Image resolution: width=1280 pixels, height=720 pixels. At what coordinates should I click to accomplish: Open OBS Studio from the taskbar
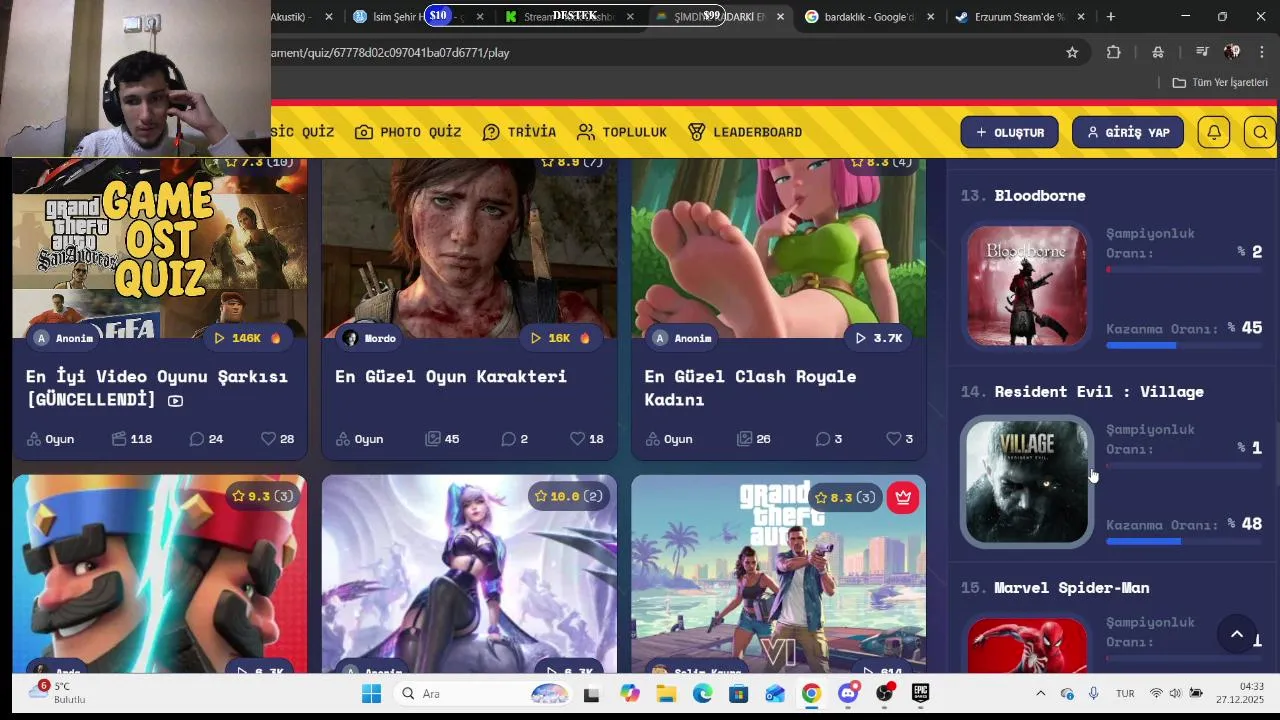tap(884, 693)
